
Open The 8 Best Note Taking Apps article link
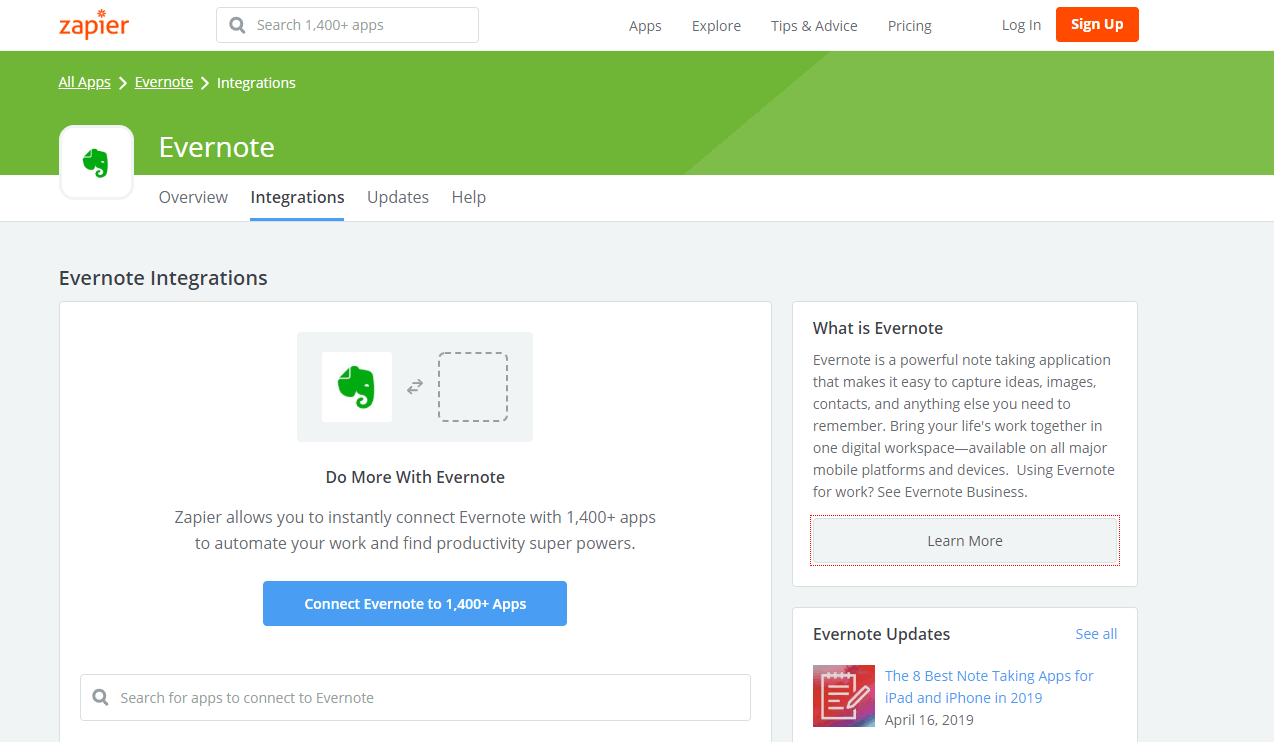click(x=989, y=687)
